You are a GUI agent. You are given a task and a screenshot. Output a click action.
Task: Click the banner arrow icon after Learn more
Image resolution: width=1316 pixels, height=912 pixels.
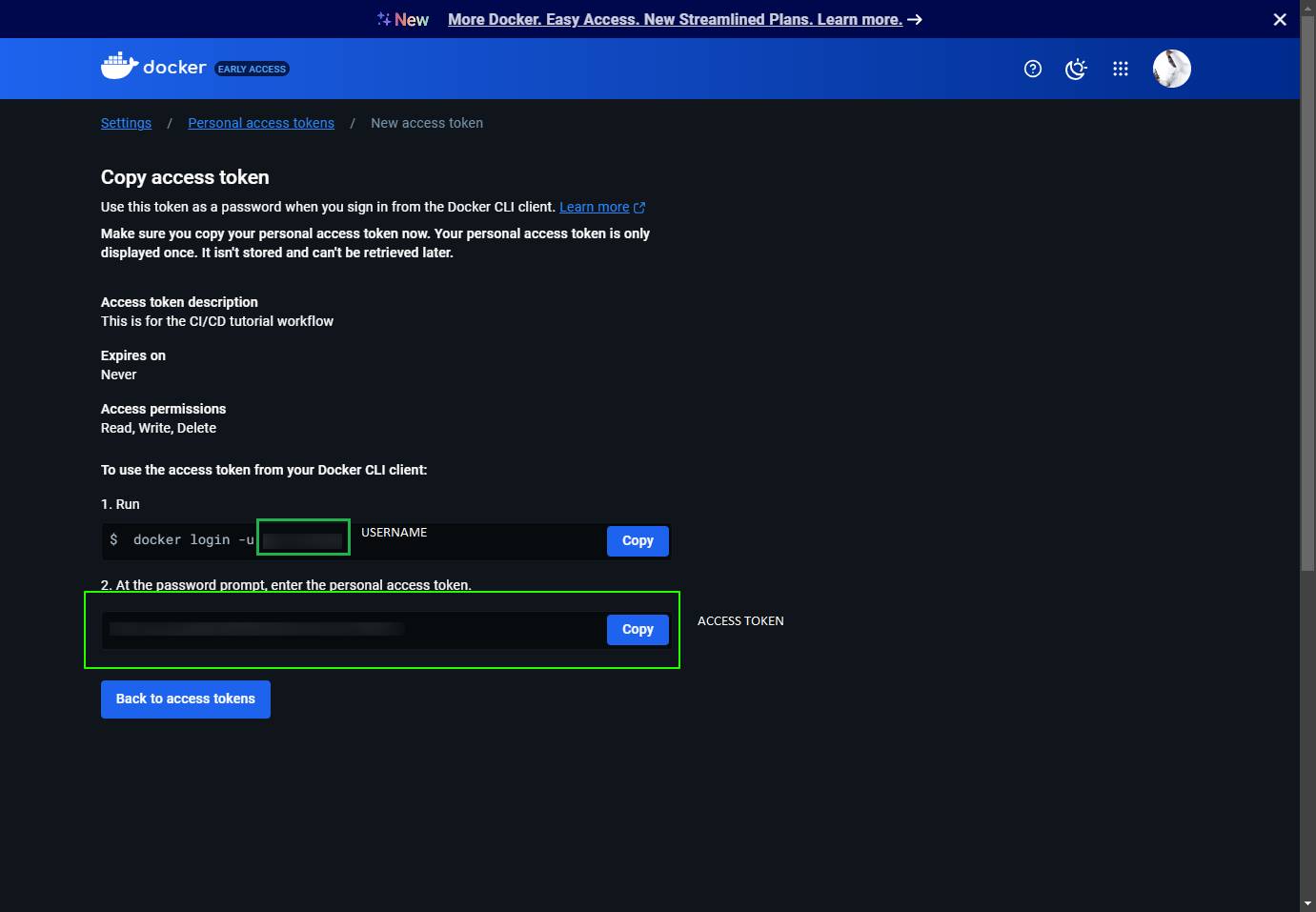point(915,19)
